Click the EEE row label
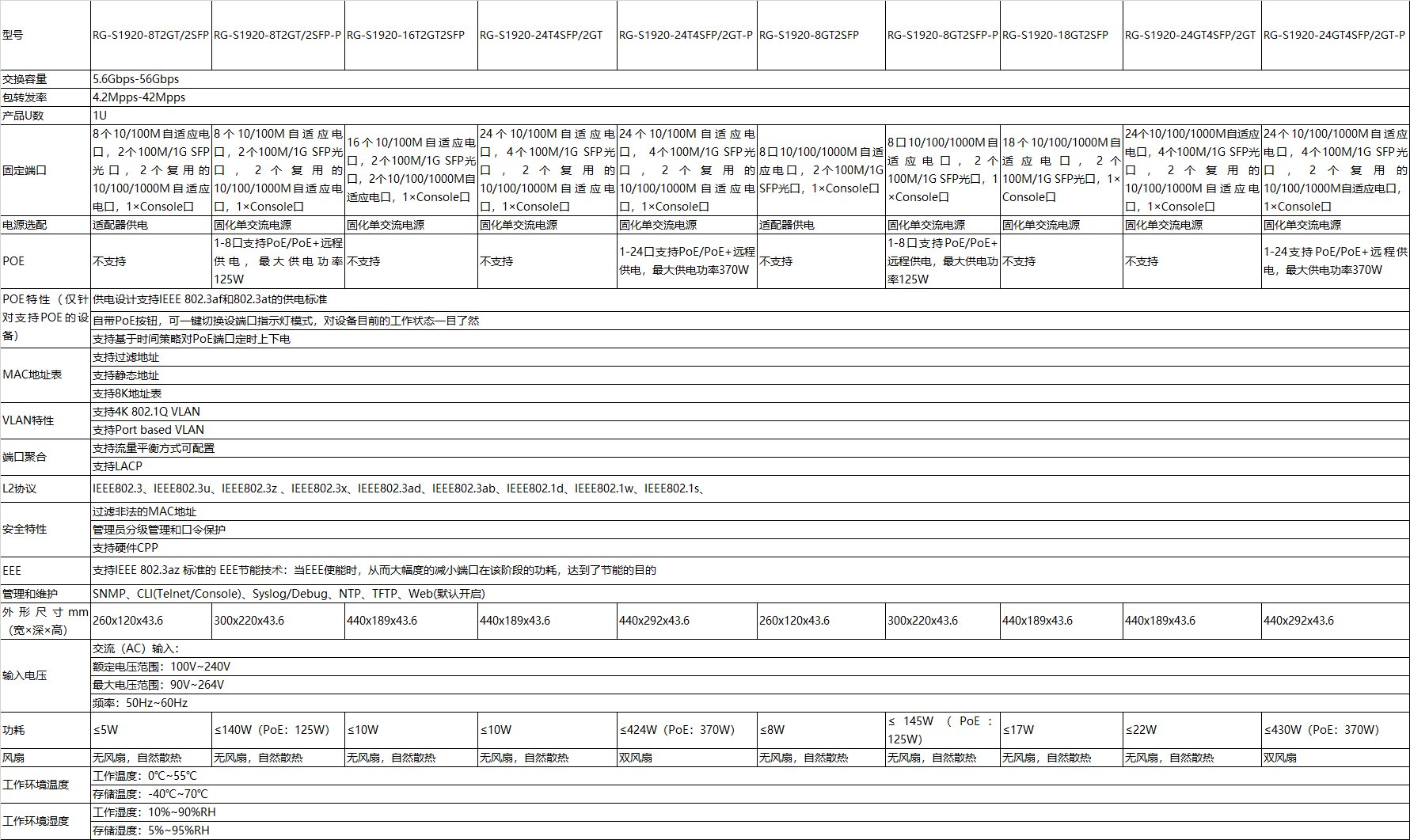The width and height of the screenshot is (1410, 840). (x=12, y=571)
